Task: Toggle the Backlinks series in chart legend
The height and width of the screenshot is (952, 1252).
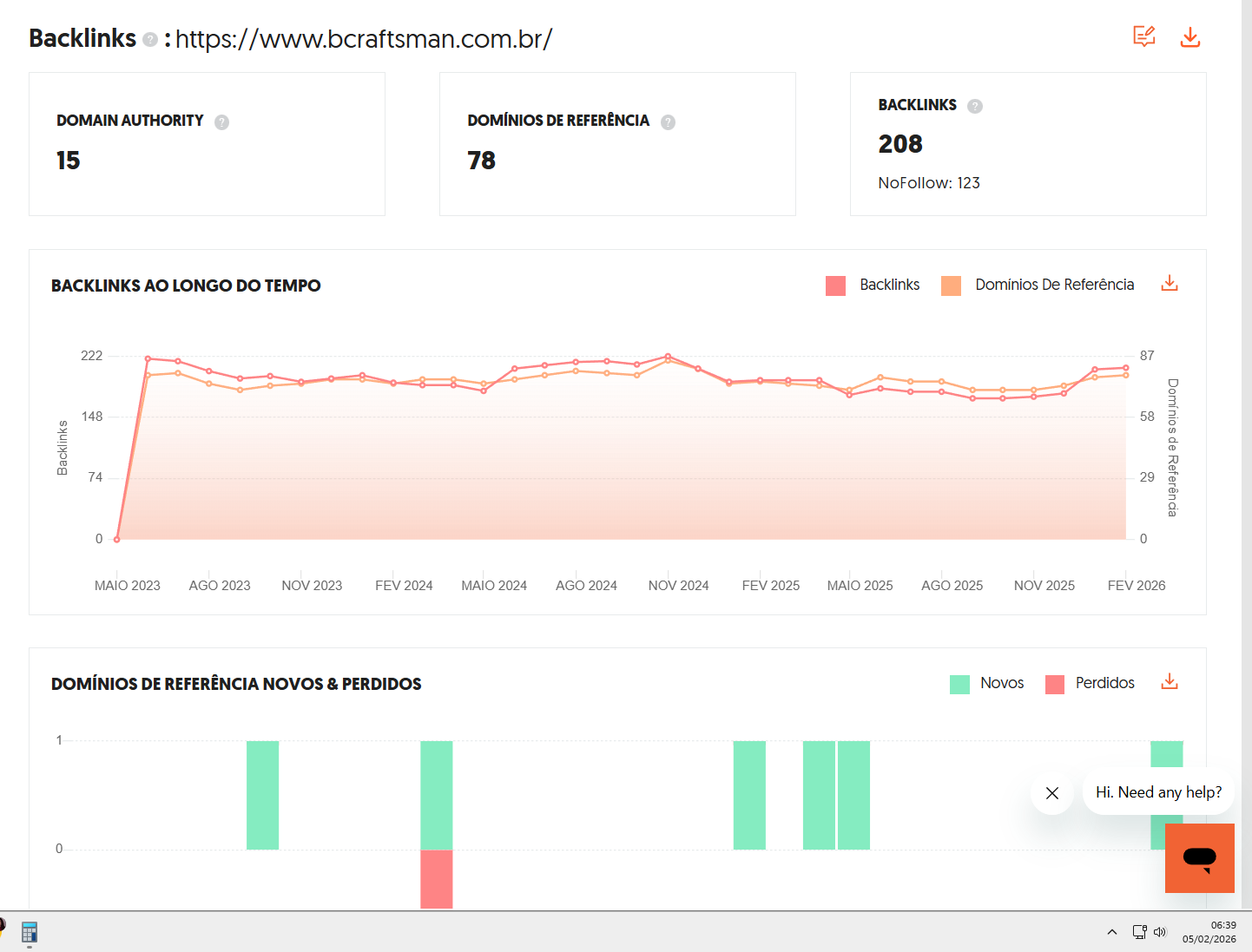Action: click(x=873, y=286)
